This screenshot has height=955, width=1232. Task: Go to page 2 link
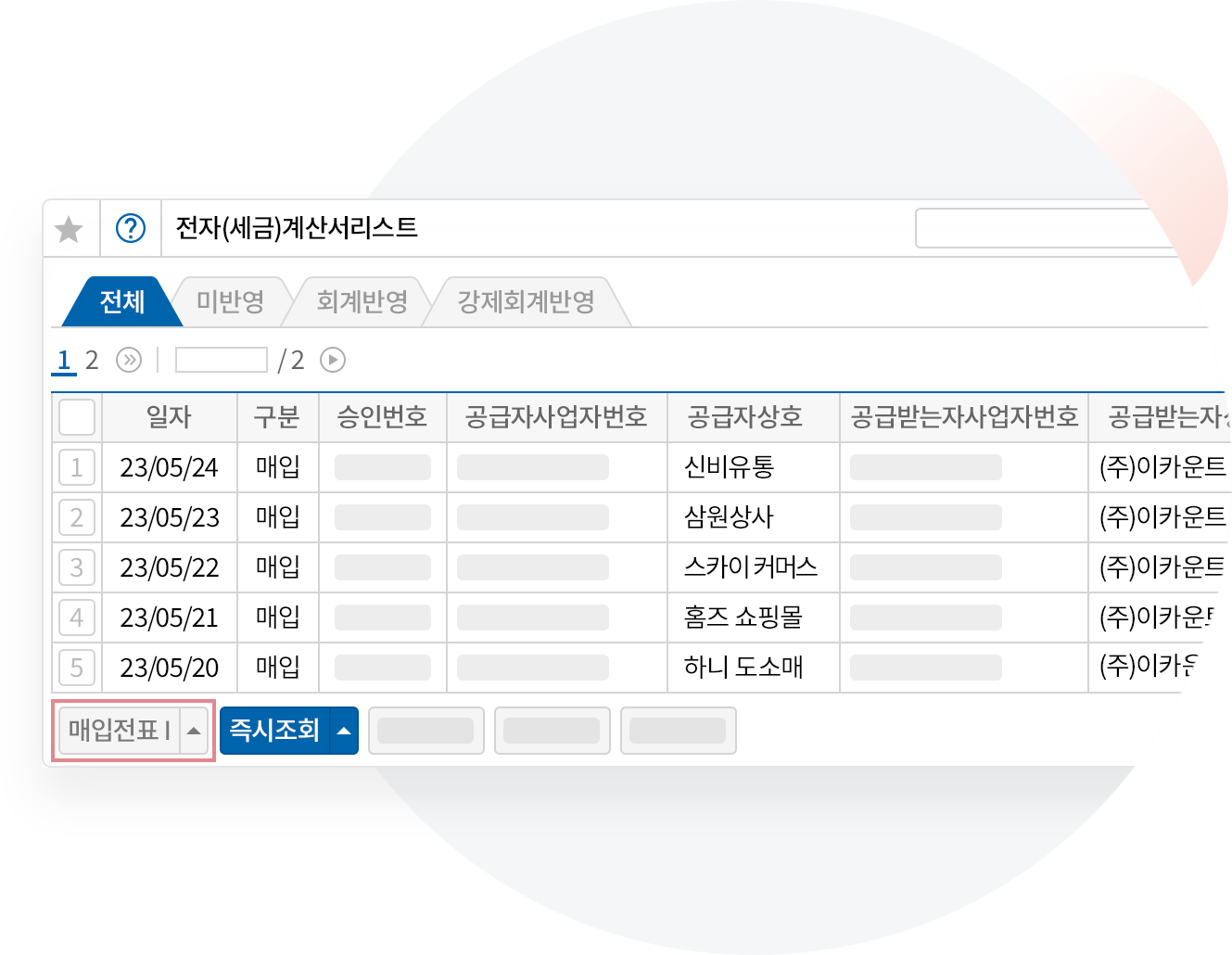[92, 360]
